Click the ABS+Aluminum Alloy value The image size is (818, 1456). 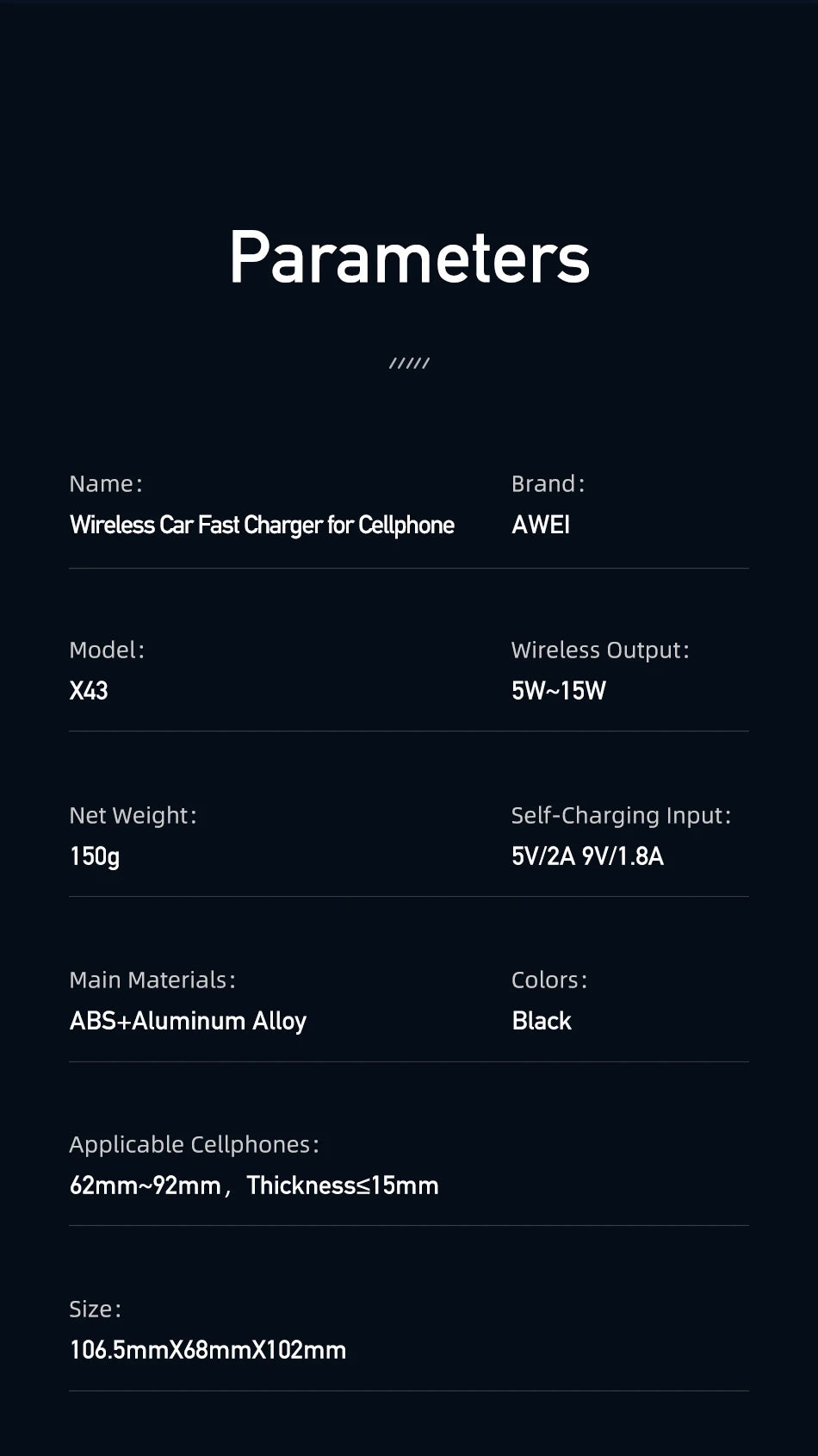click(x=188, y=1021)
